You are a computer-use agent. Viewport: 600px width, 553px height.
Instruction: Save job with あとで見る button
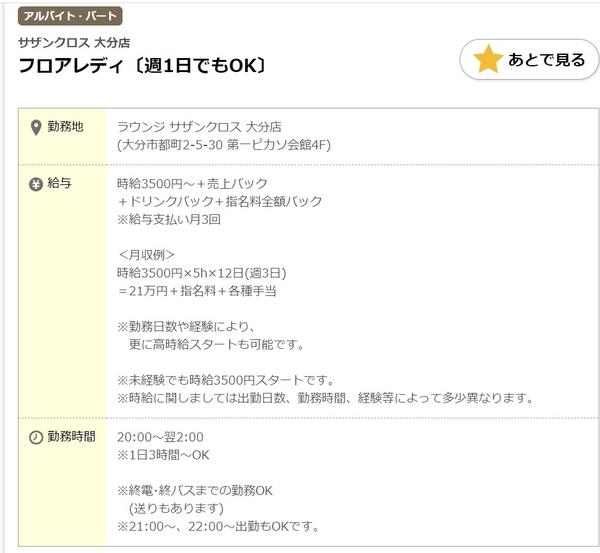click(x=529, y=59)
